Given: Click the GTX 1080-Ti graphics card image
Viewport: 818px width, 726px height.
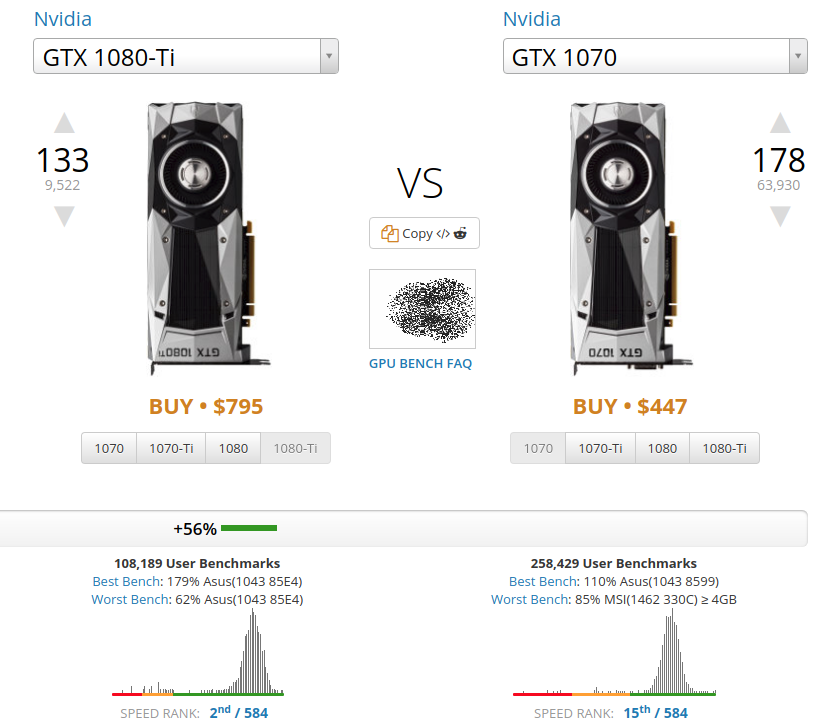Looking at the screenshot, I should coord(201,238).
